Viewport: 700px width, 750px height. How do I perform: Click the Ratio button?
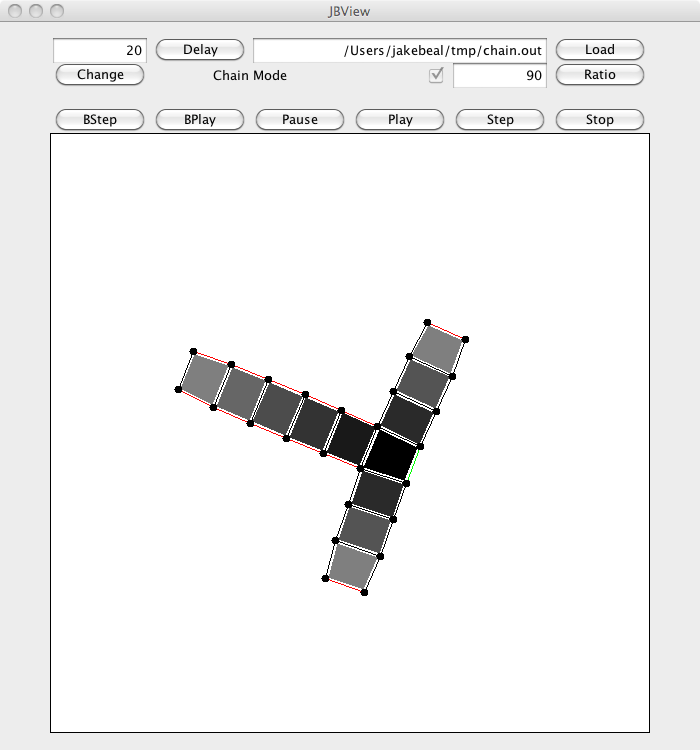click(600, 75)
